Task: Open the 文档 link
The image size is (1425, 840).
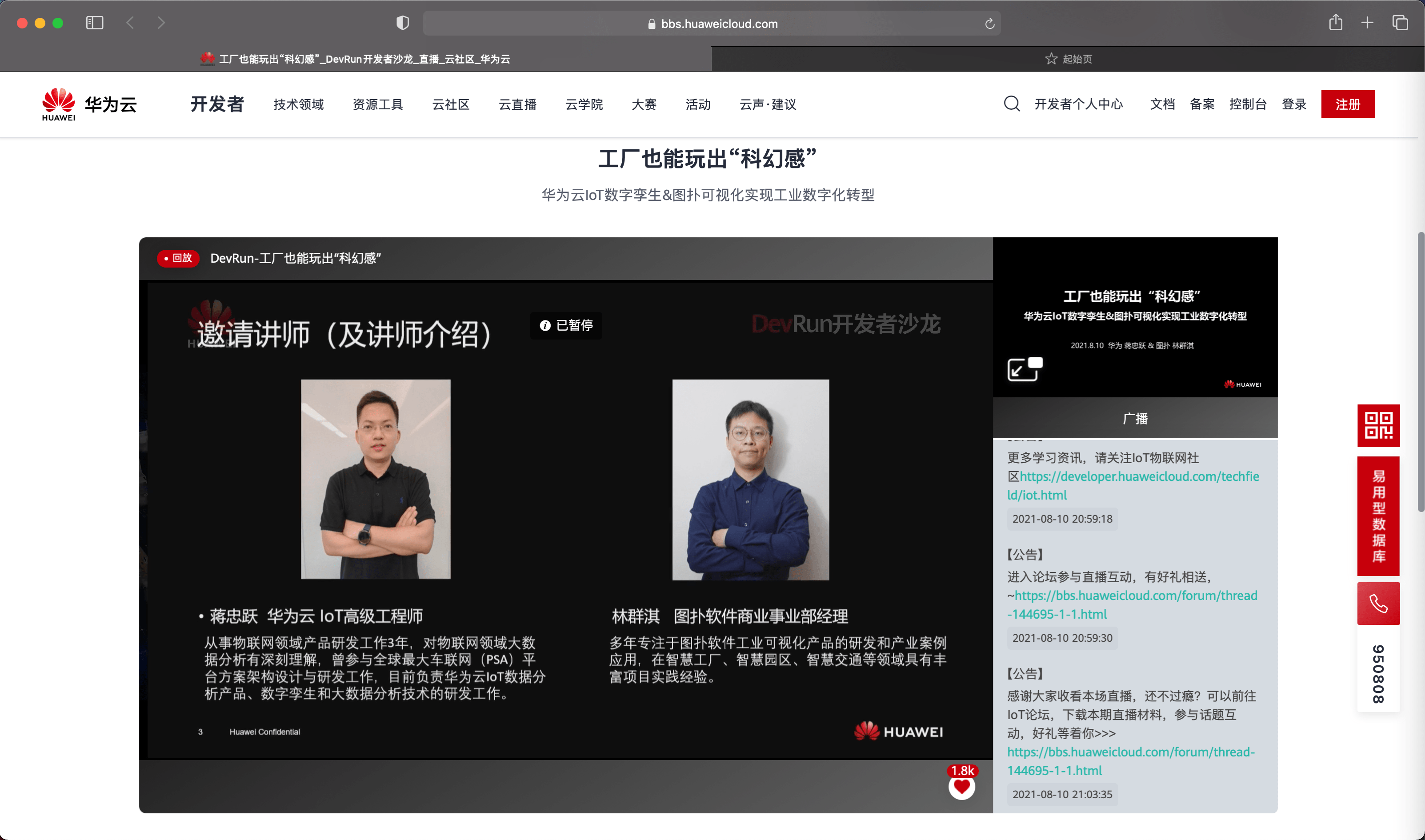Action: 1162,104
